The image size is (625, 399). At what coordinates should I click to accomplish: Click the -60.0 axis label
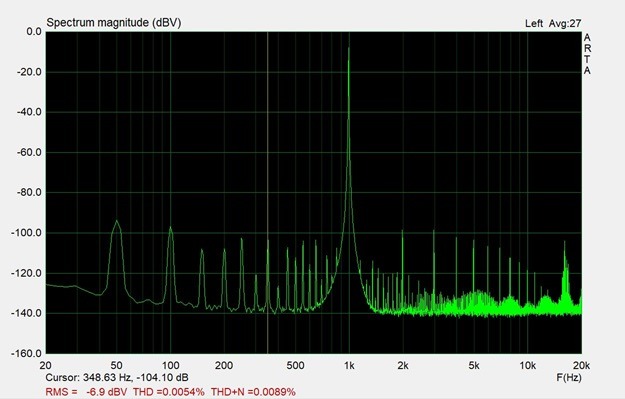[x=29, y=152]
